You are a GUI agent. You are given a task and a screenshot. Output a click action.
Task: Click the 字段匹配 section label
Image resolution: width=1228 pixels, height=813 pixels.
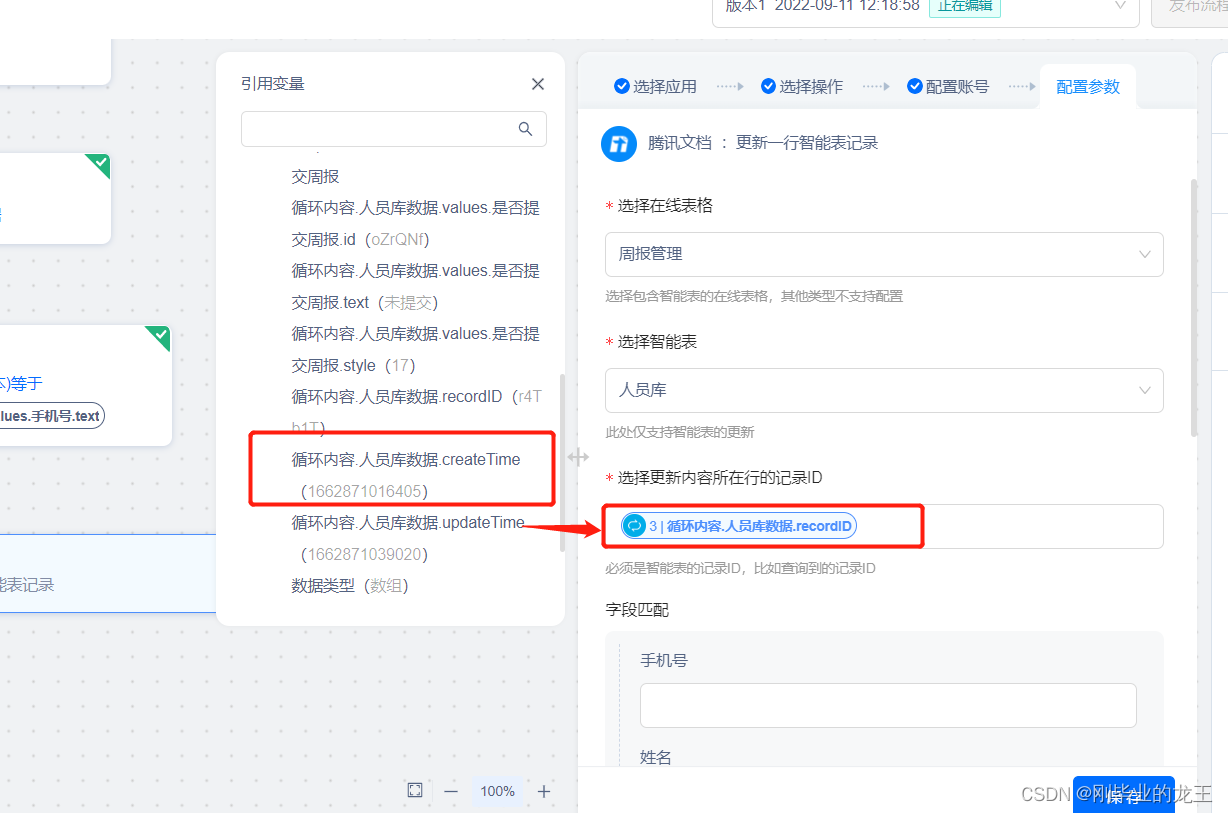(x=637, y=608)
